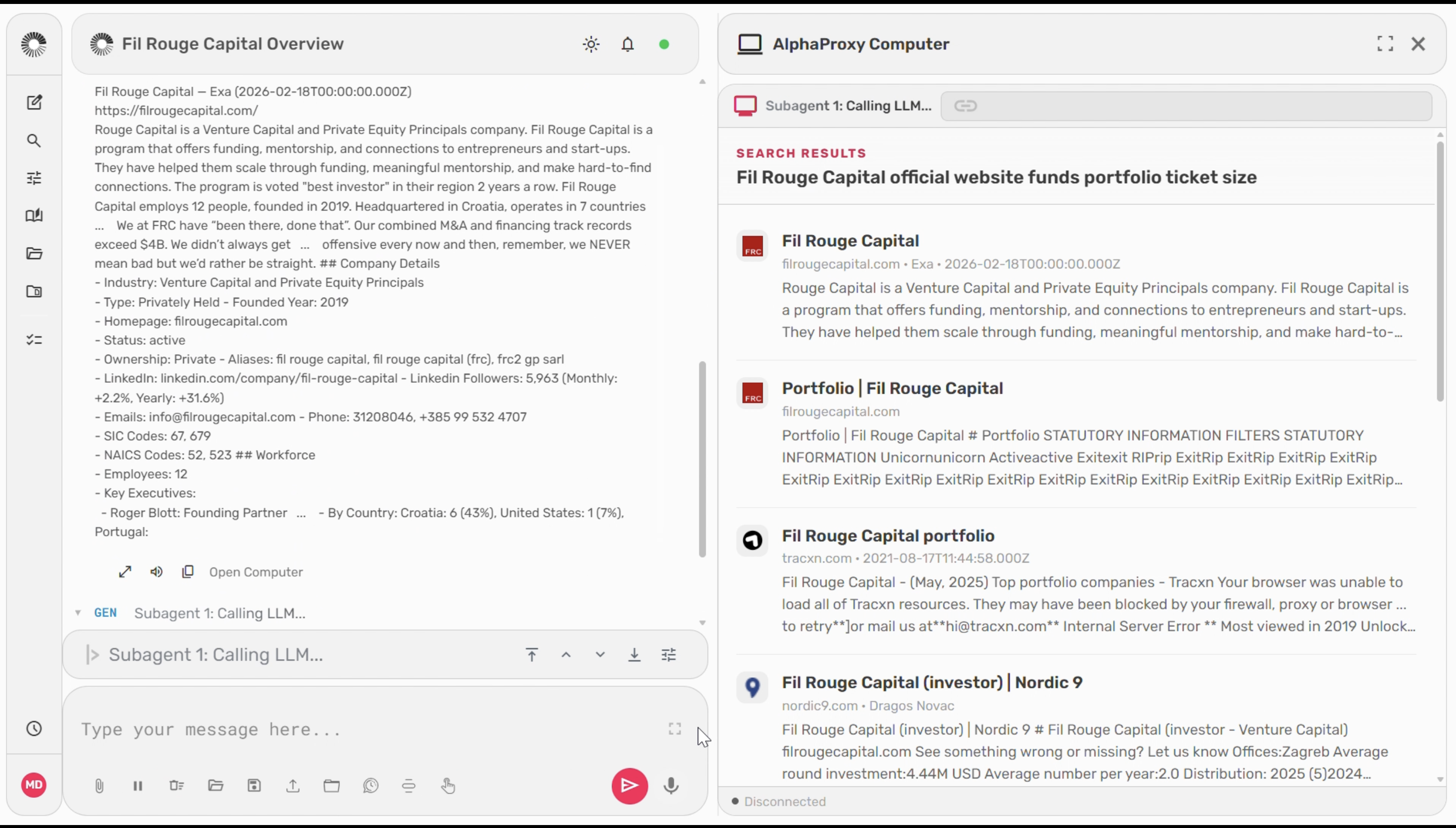
Task: Click the AlphaProxy Computer title
Action: pos(861,44)
